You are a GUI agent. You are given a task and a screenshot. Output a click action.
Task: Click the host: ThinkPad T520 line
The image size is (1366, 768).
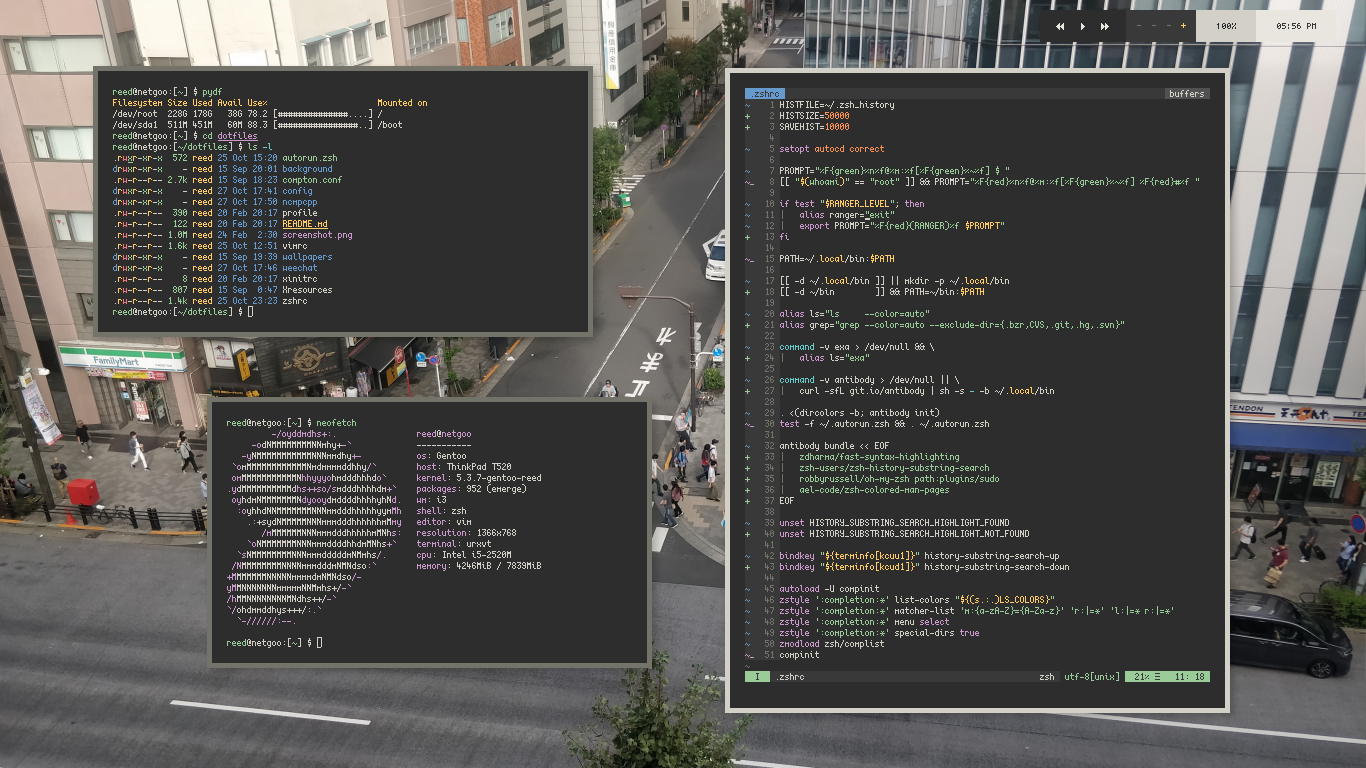click(x=464, y=468)
